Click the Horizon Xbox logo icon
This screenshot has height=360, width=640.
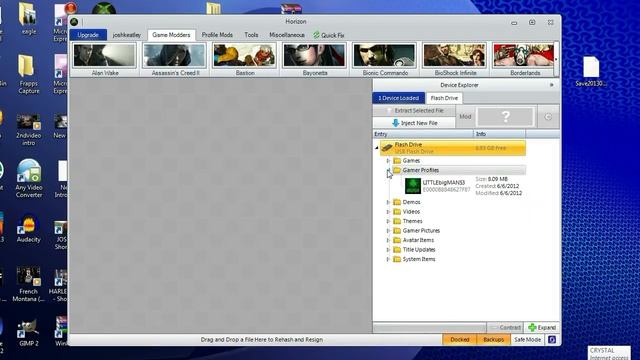[x=74, y=22]
